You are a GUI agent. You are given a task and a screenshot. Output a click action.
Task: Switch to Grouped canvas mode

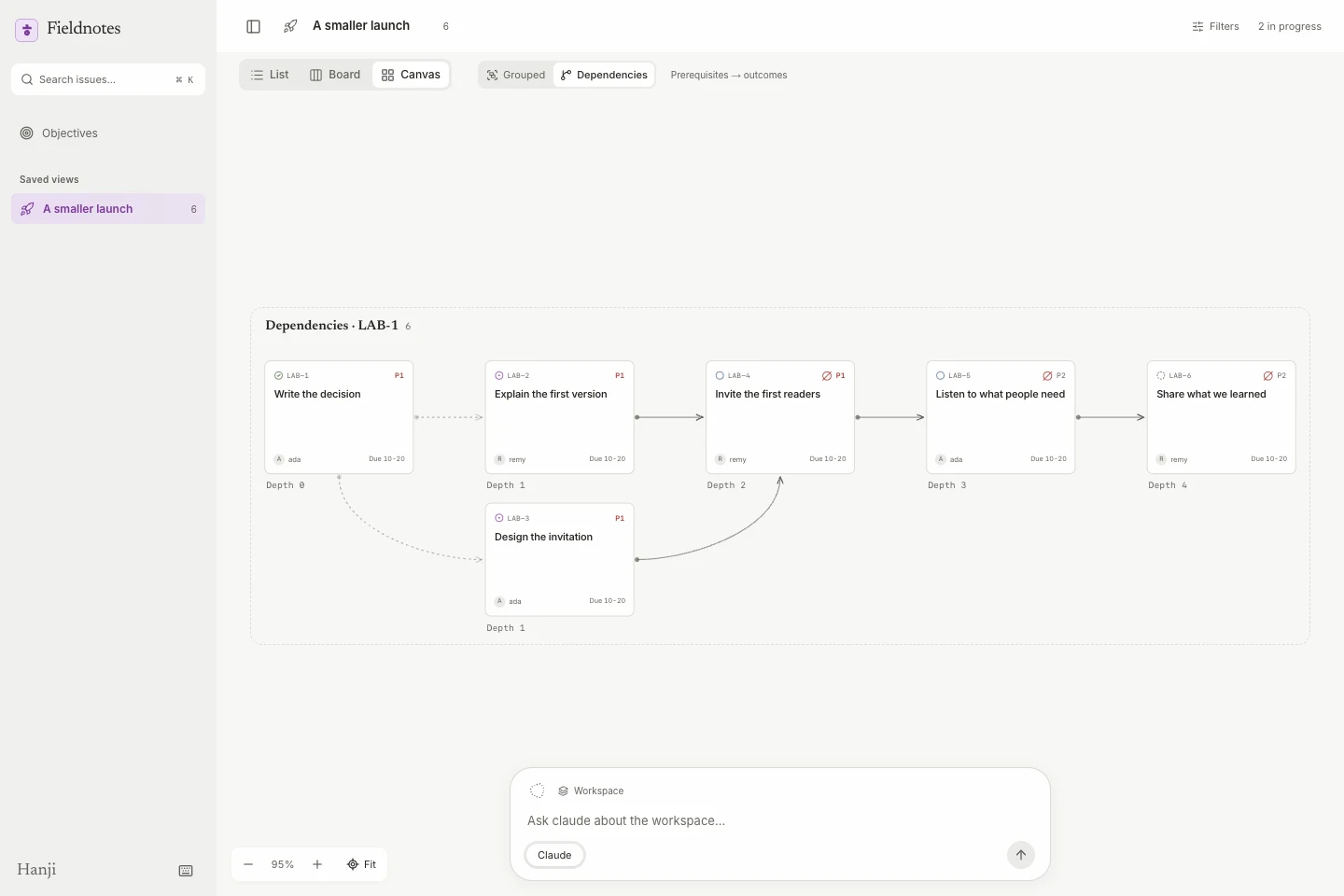516,75
